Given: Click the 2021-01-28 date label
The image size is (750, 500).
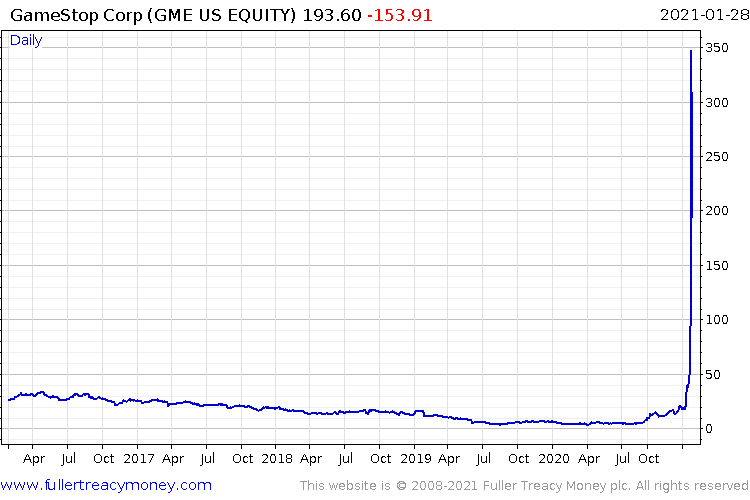Looking at the screenshot, I should point(702,15).
